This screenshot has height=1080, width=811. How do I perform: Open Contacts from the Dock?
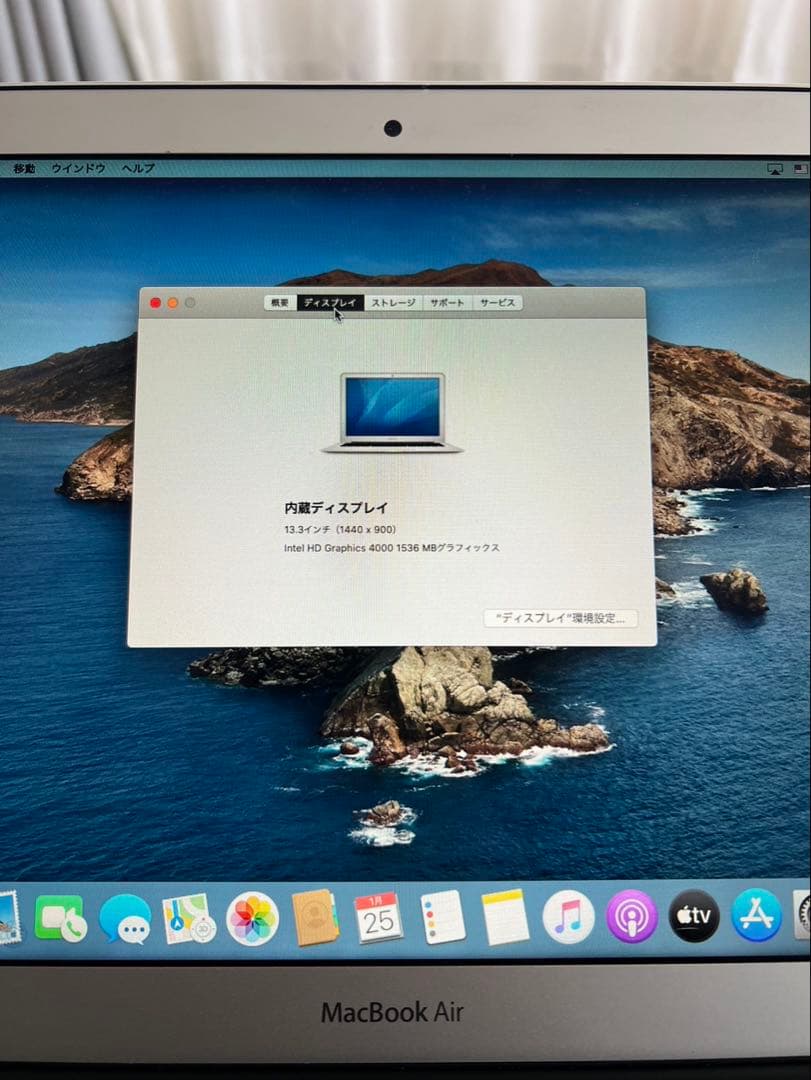315,918
